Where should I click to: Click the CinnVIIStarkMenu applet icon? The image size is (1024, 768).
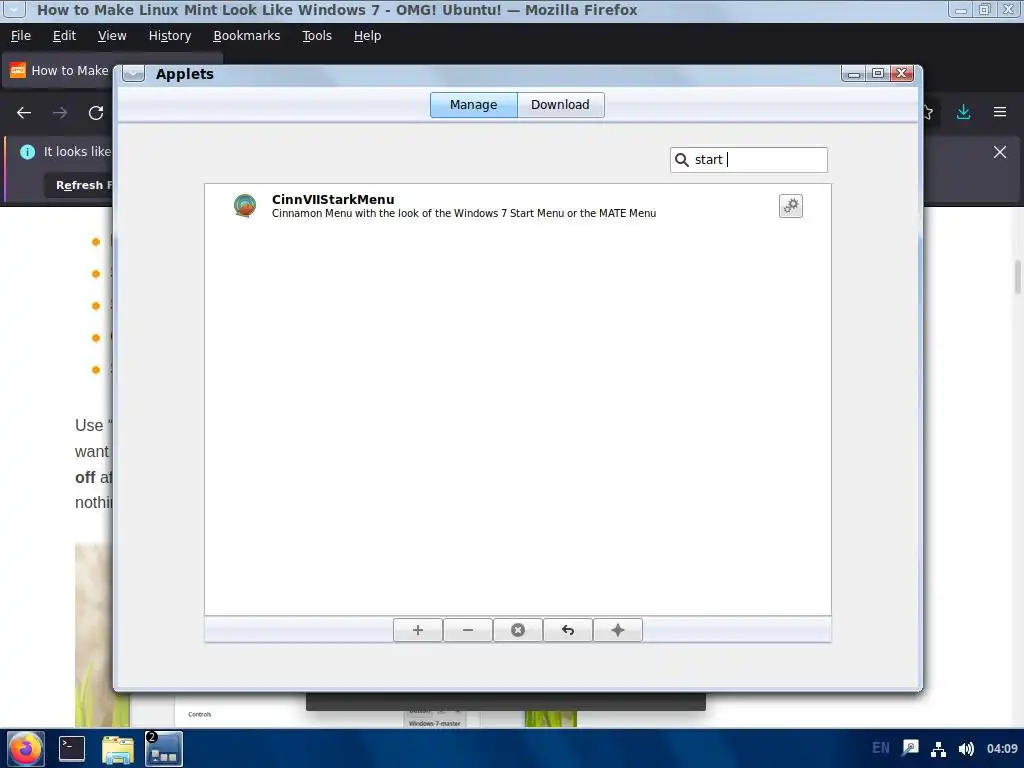point(245,206)
